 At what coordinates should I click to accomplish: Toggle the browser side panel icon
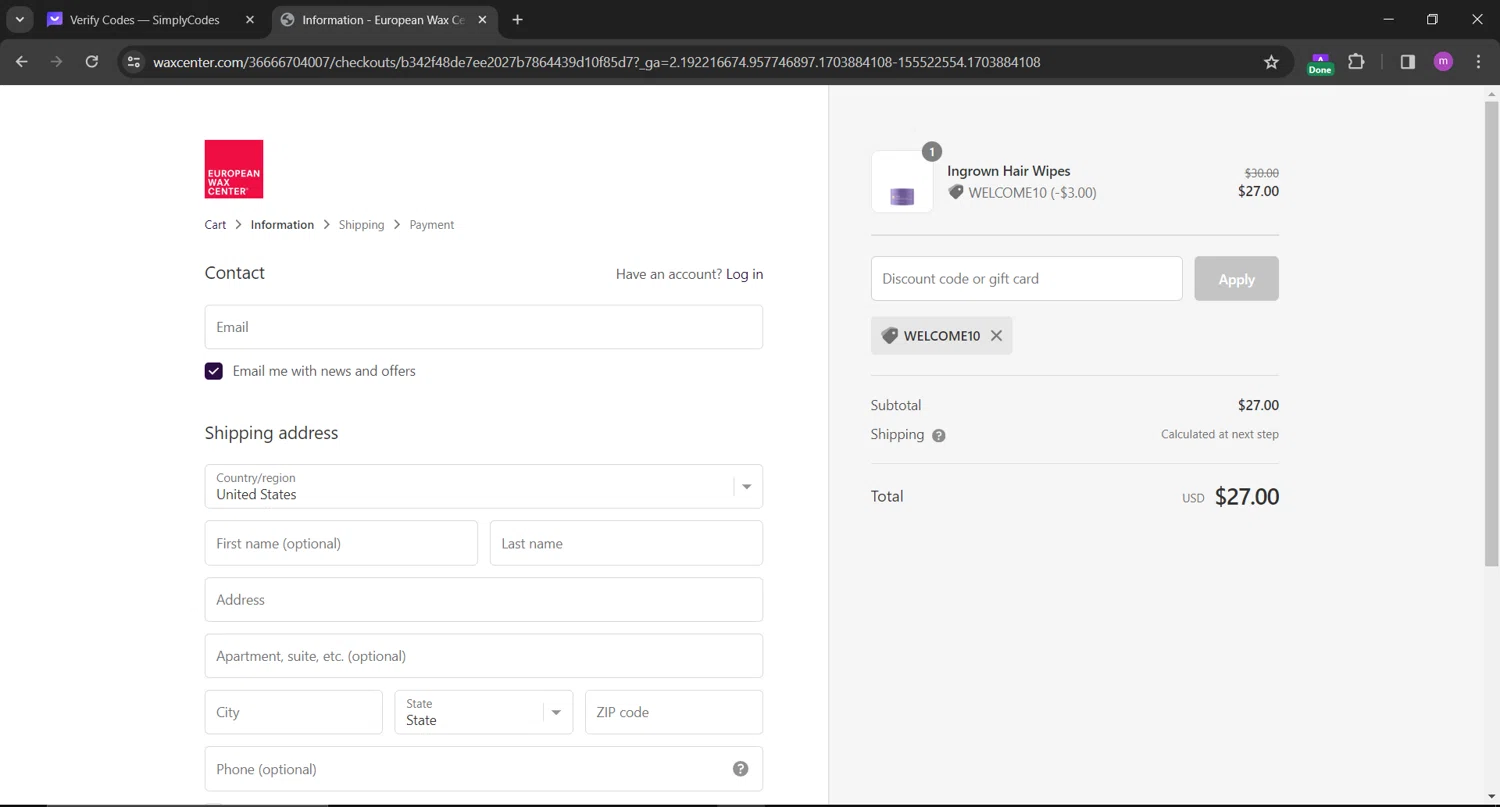coord(1407,62)
